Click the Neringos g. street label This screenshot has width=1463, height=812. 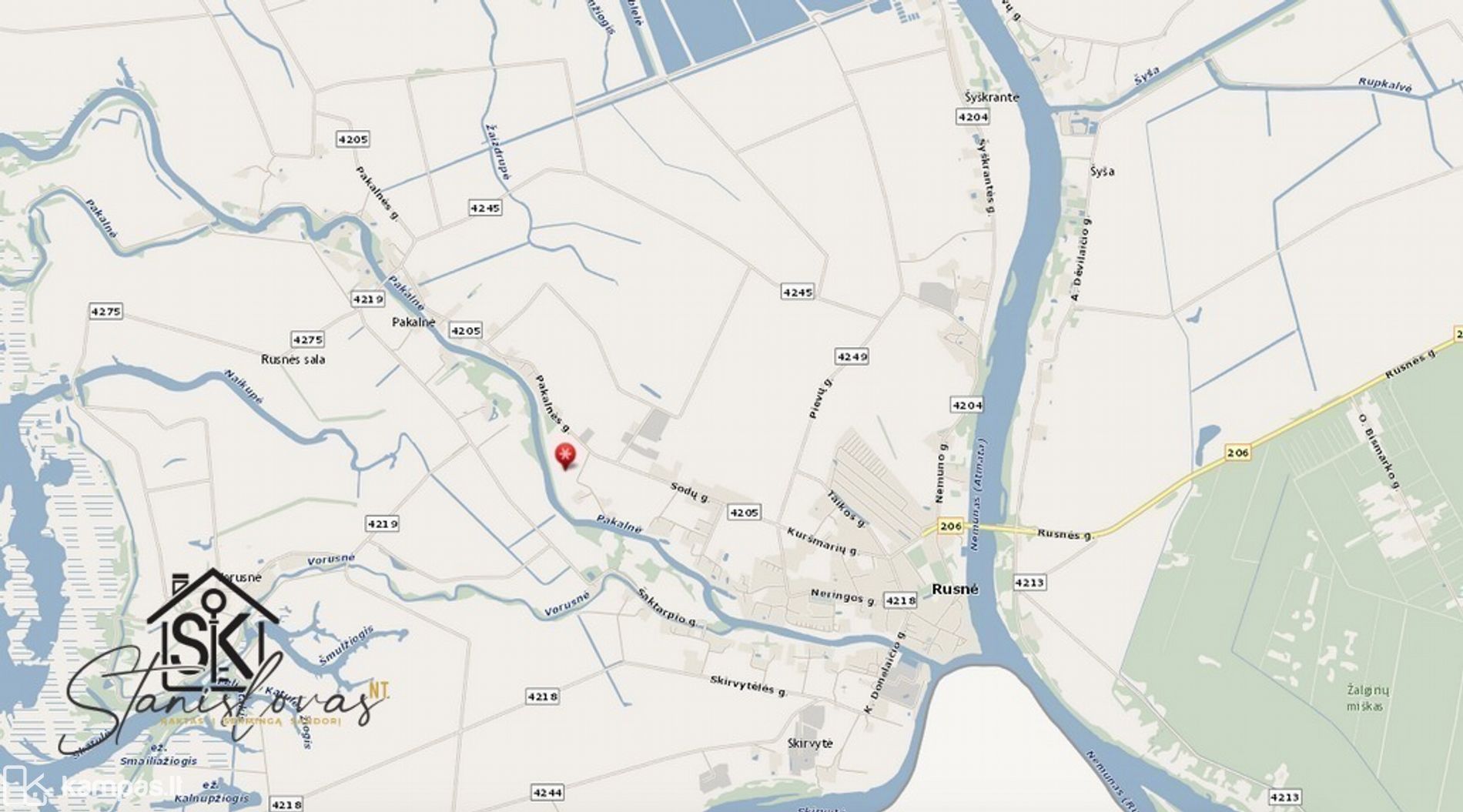[843, 597]
